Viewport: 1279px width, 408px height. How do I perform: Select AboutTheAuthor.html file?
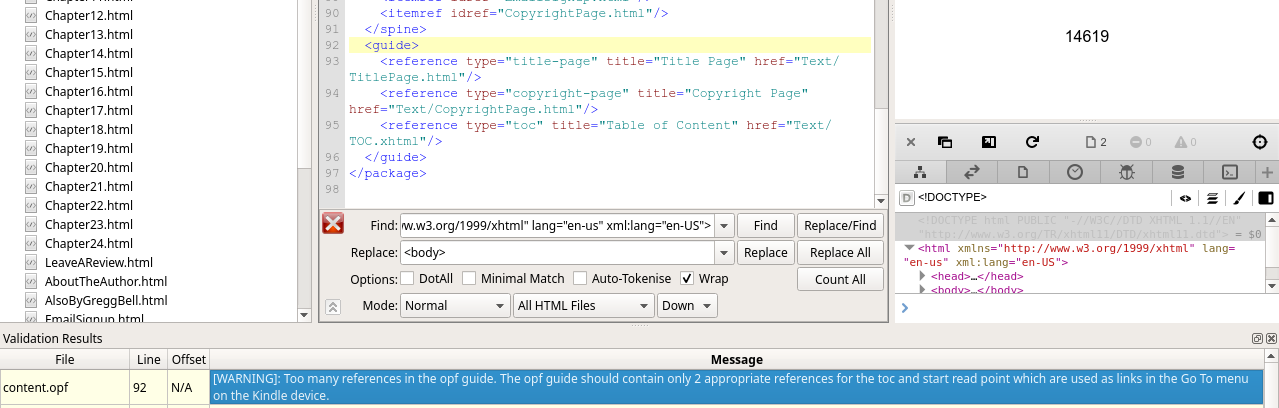pos(105,282)
